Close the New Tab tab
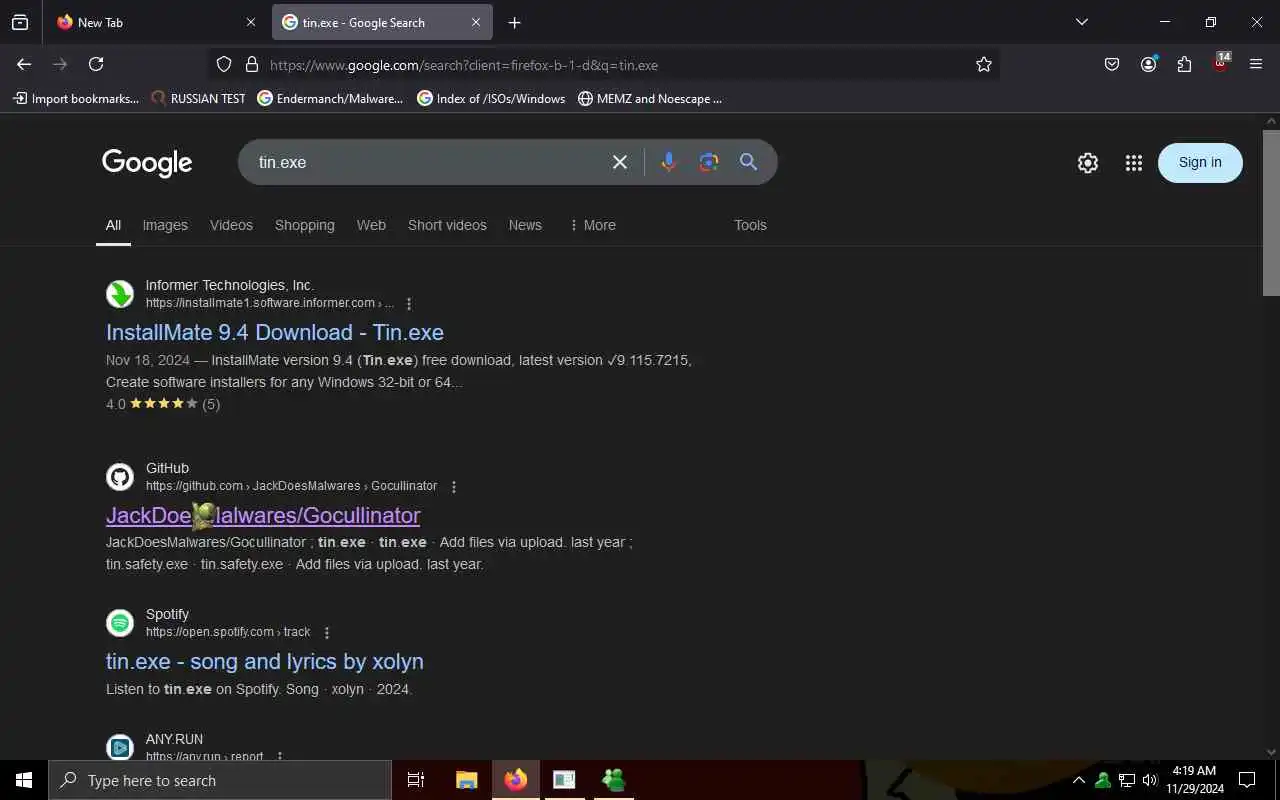This screenshot has height=800, width=1280. click(x=251, y=22)
